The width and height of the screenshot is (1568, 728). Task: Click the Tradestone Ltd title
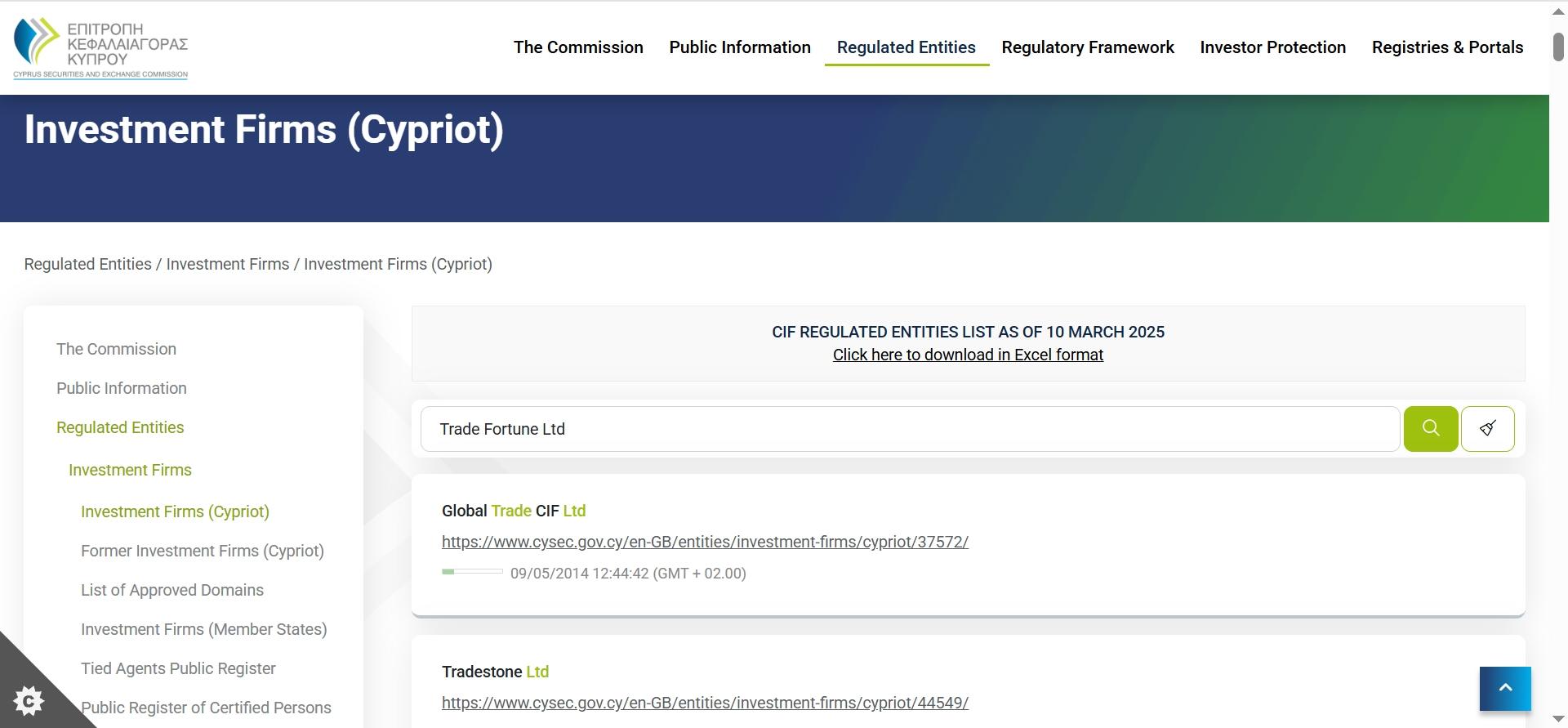click(x=495, y=672)
